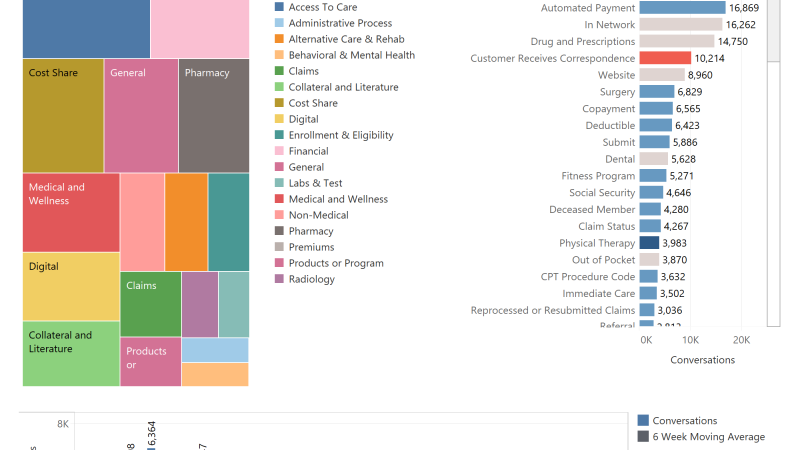Click the Cost Share treemap tile

[x=63, y=115]
